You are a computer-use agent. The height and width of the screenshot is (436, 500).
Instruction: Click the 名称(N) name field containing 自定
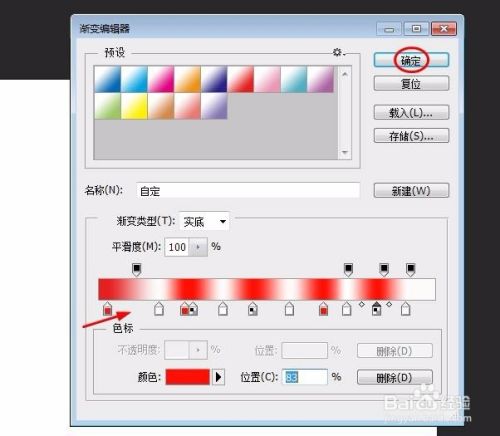(248, 191)
